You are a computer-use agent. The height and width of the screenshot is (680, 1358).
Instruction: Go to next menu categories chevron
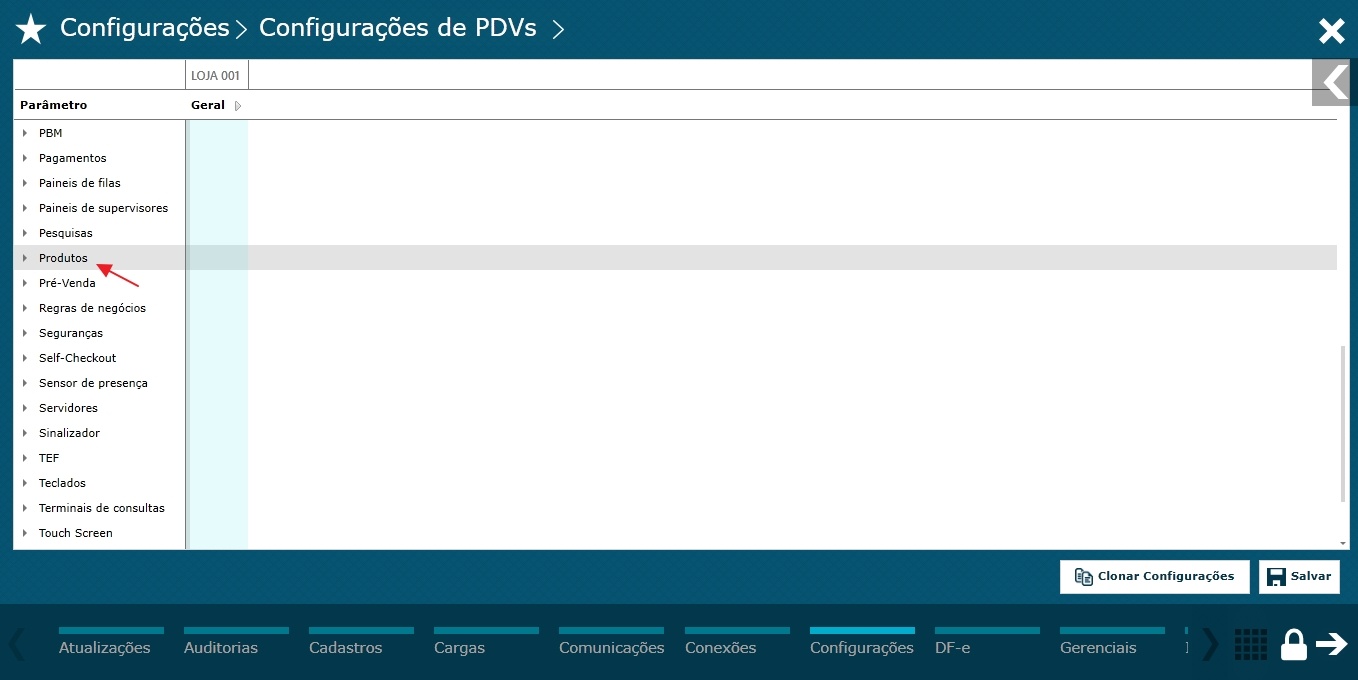pyautogui.click(x=1210, y=645)
